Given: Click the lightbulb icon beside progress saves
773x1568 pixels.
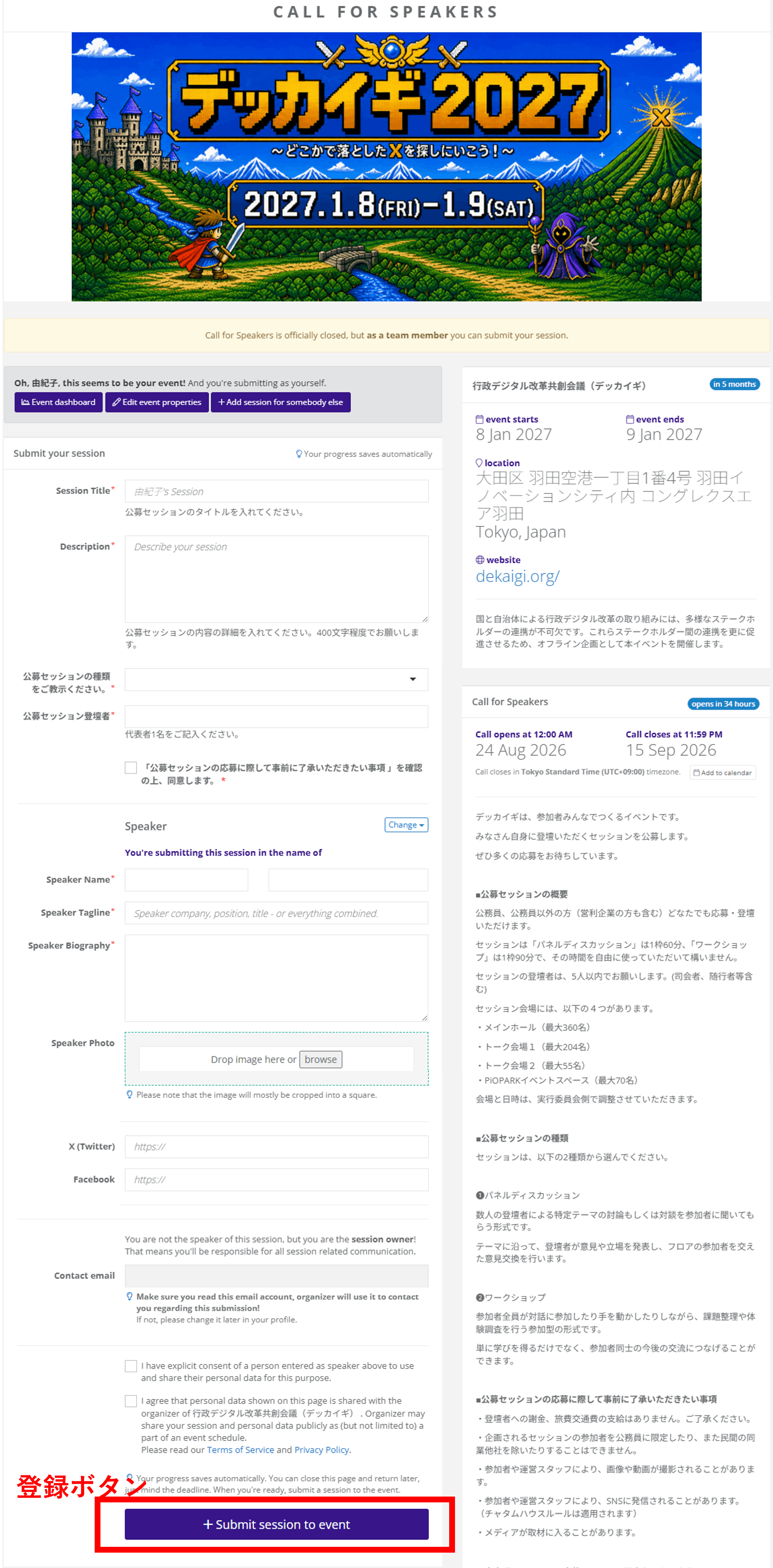Looking at the screenshot, I should point(298,454).
